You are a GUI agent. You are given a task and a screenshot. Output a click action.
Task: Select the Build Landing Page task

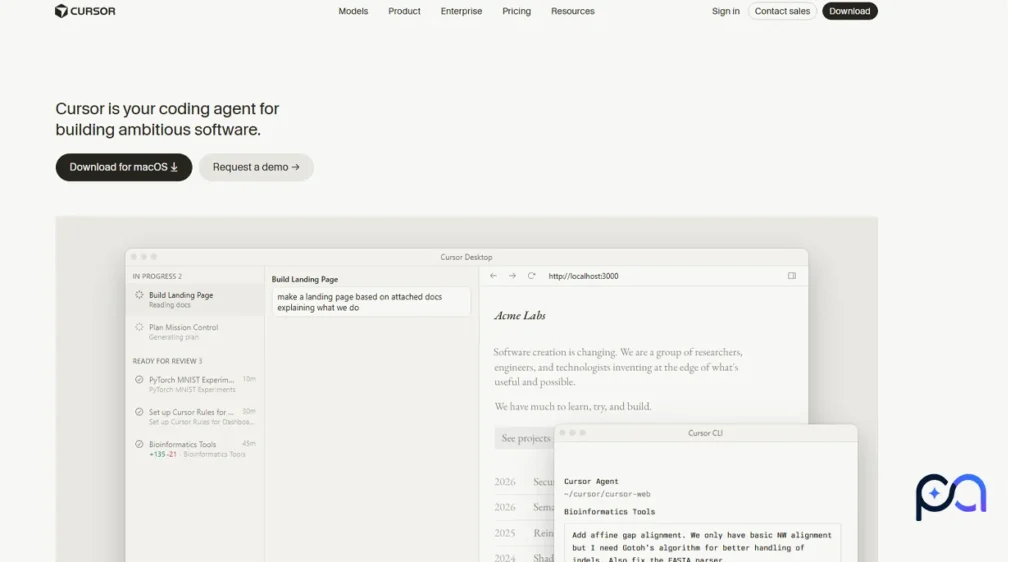195,300
